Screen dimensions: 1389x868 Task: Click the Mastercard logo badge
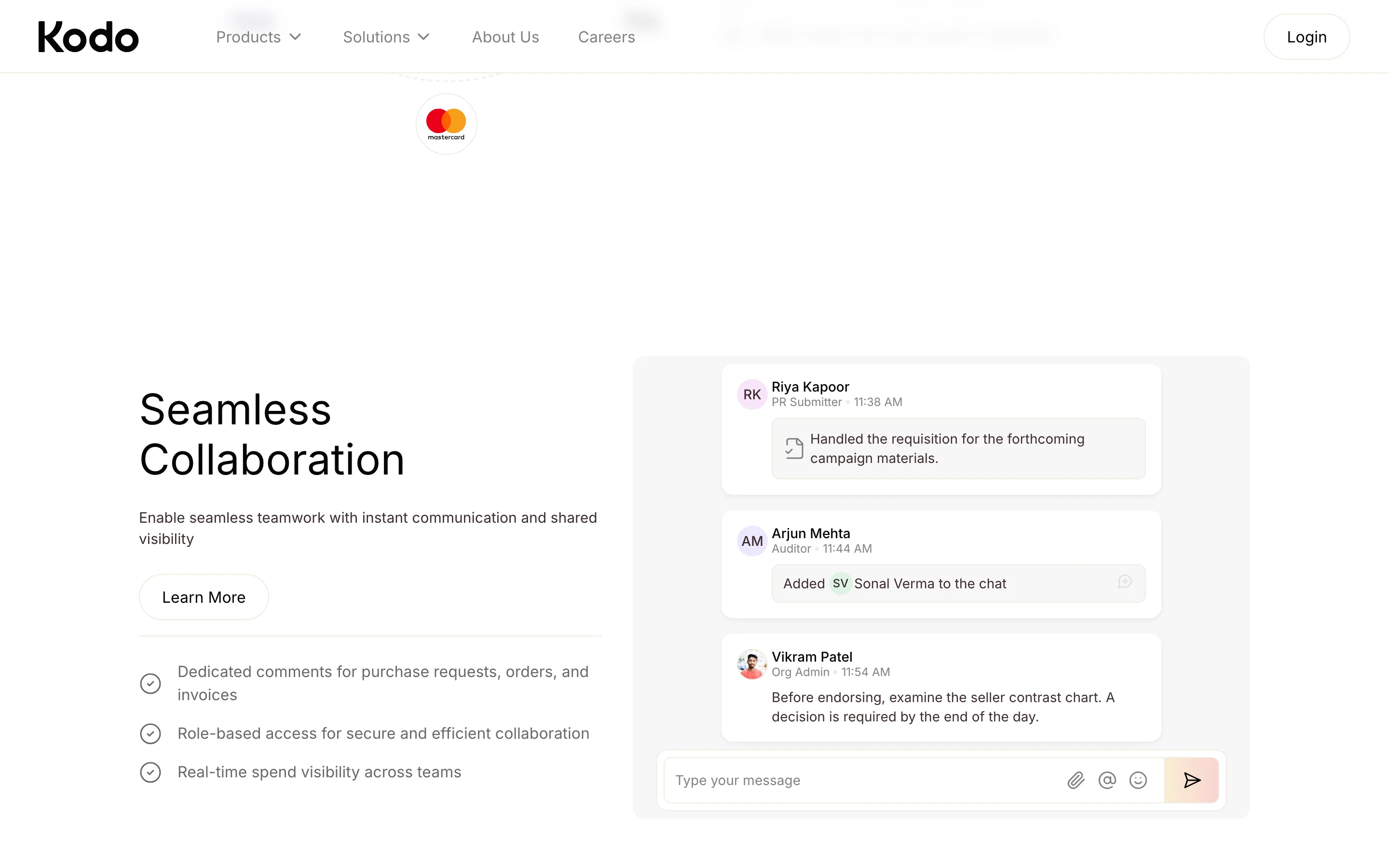[x=446, y=124]
